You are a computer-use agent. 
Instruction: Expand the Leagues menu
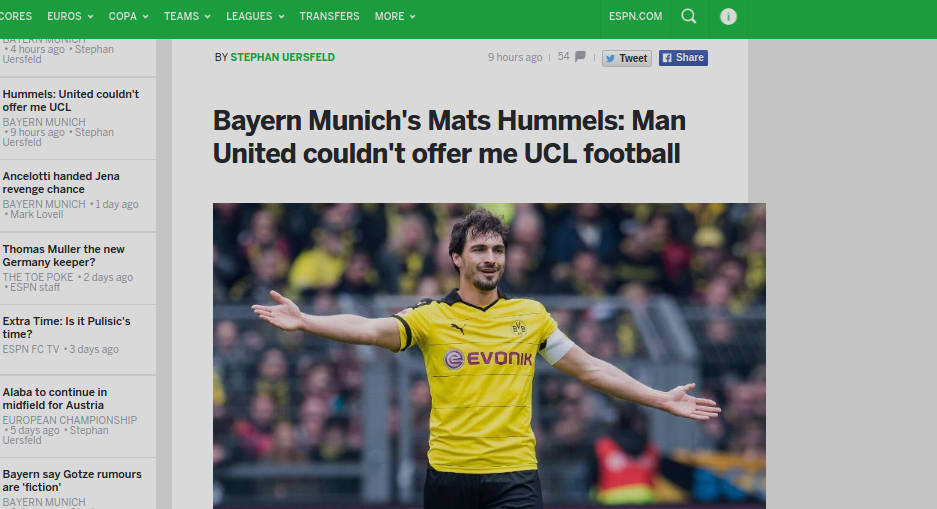point(255,16)
